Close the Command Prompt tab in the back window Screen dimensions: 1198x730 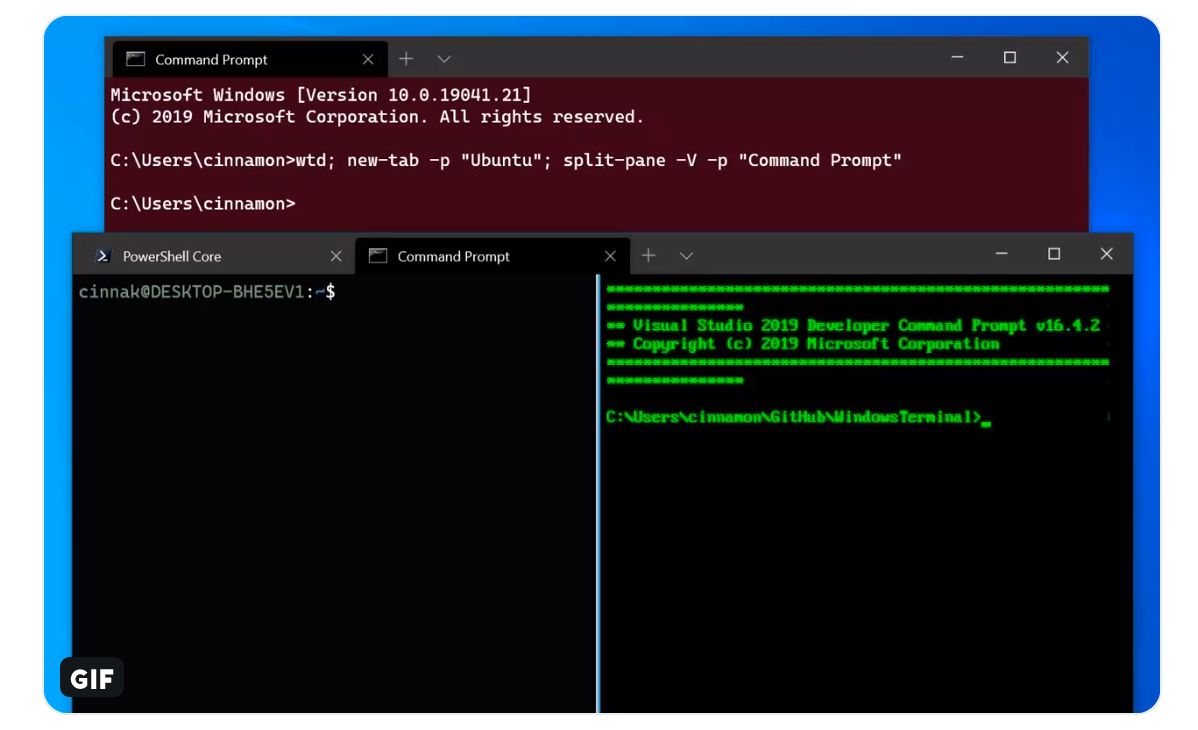(368, 59)
